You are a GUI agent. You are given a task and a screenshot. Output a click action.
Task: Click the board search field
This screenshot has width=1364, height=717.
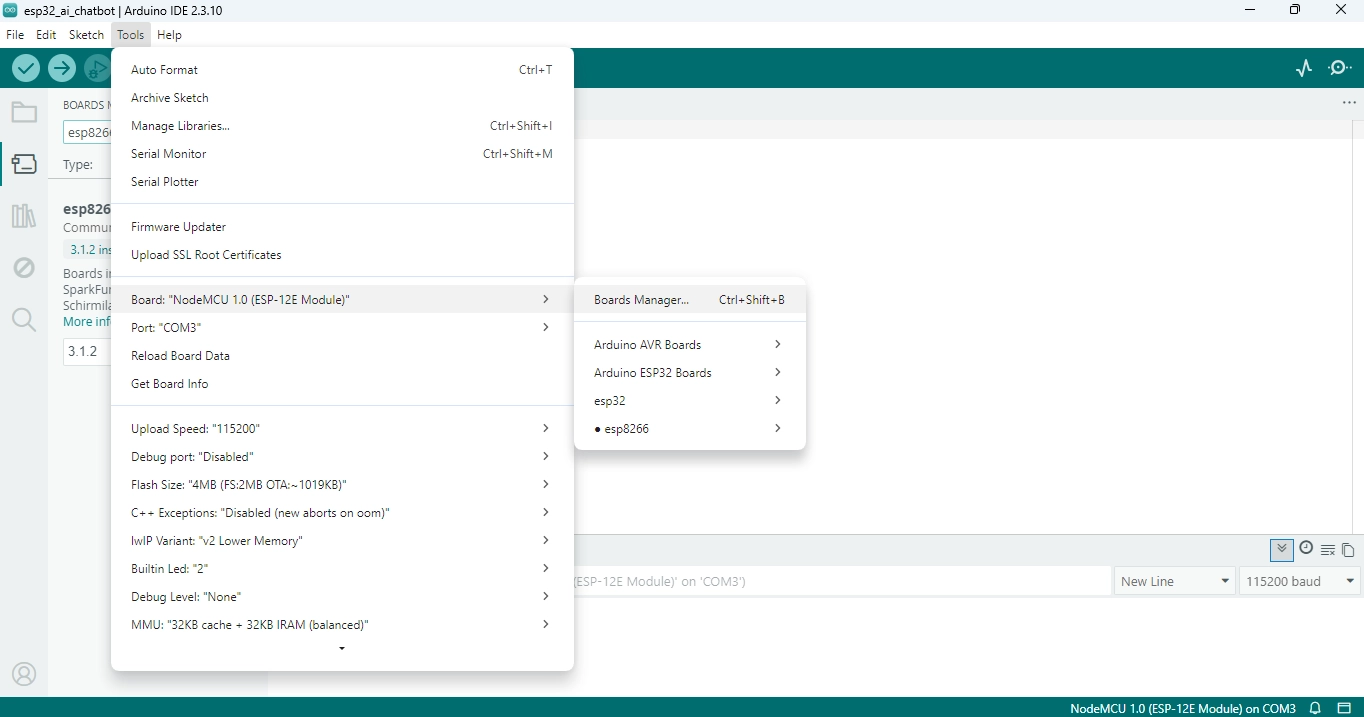point(88,132)
